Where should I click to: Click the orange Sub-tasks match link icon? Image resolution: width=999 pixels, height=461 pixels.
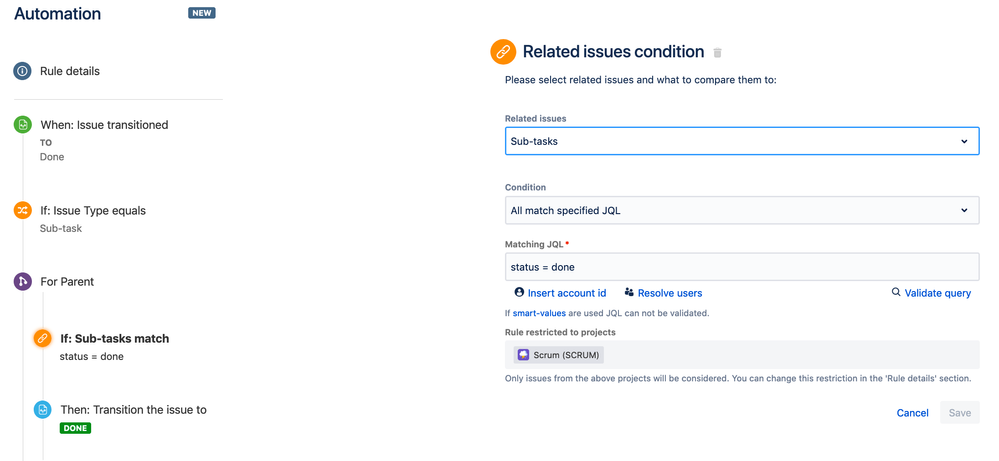[42, 338]
